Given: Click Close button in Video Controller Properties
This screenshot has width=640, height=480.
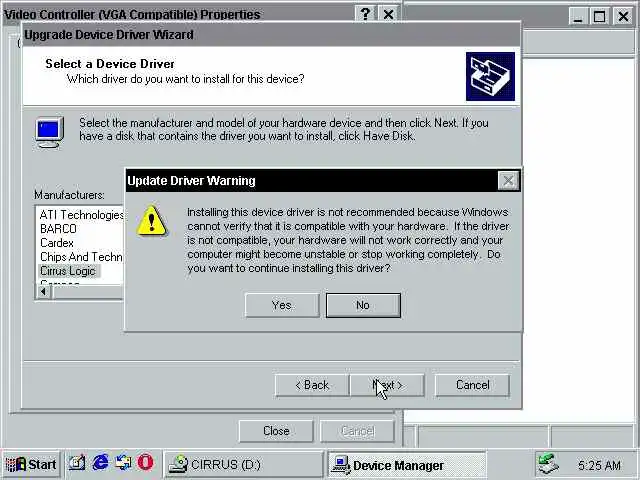Looking at the screenshot, I should [x=276, y=431].
